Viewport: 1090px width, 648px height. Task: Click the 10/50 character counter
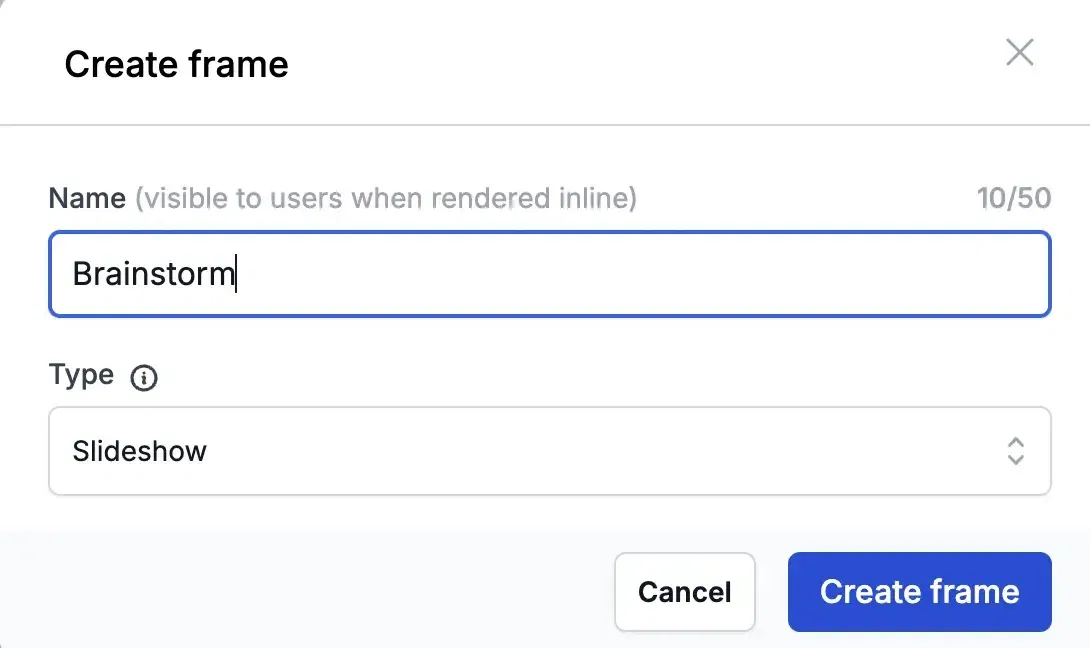tap(1014, 198)
